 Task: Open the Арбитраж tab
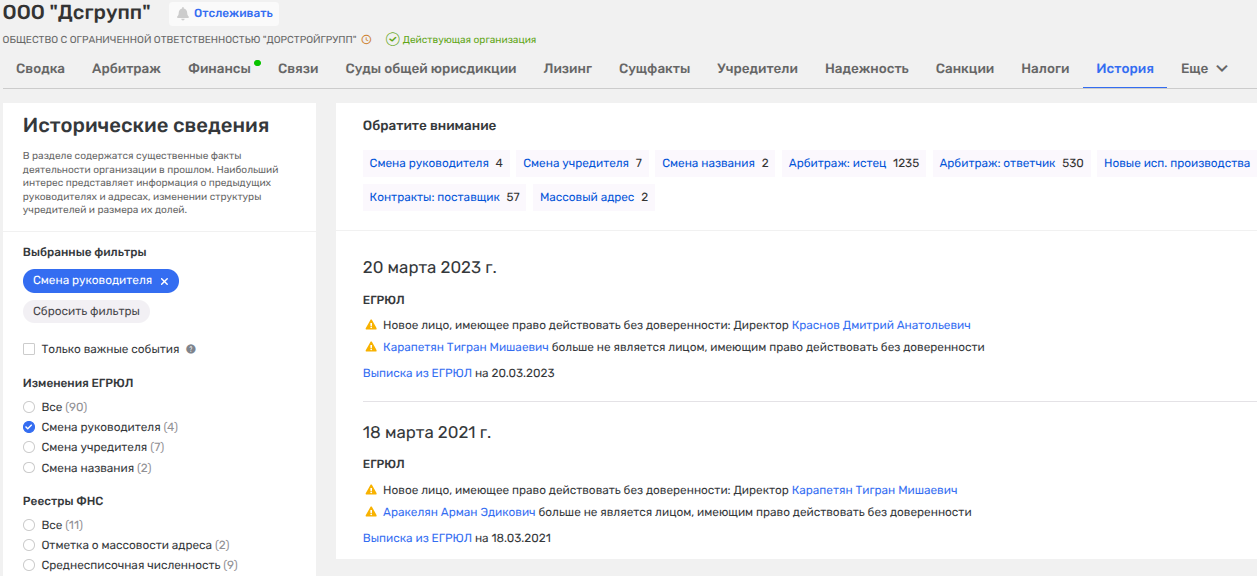click(126, 69)
